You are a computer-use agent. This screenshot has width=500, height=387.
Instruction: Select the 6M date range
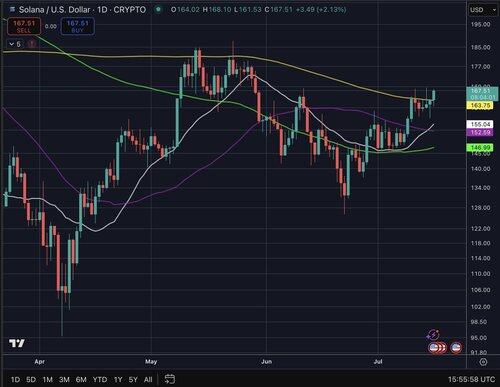click(81, 379)
